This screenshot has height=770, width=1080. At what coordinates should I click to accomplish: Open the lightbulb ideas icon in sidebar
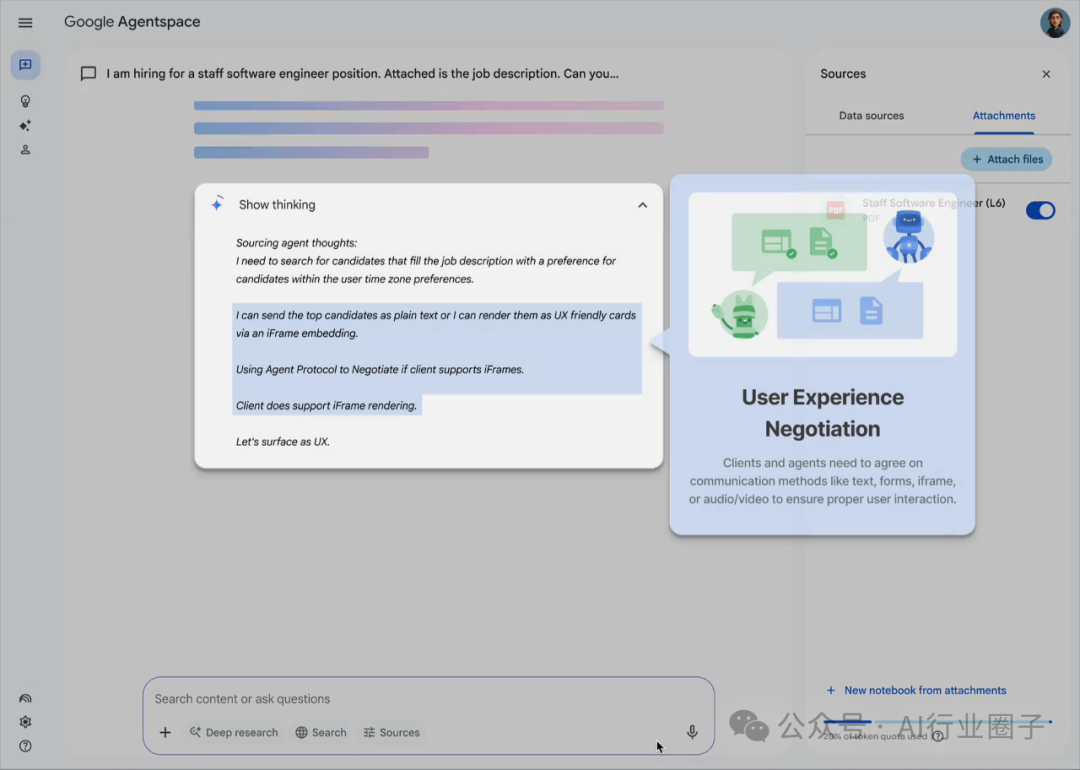coord(25,101)
